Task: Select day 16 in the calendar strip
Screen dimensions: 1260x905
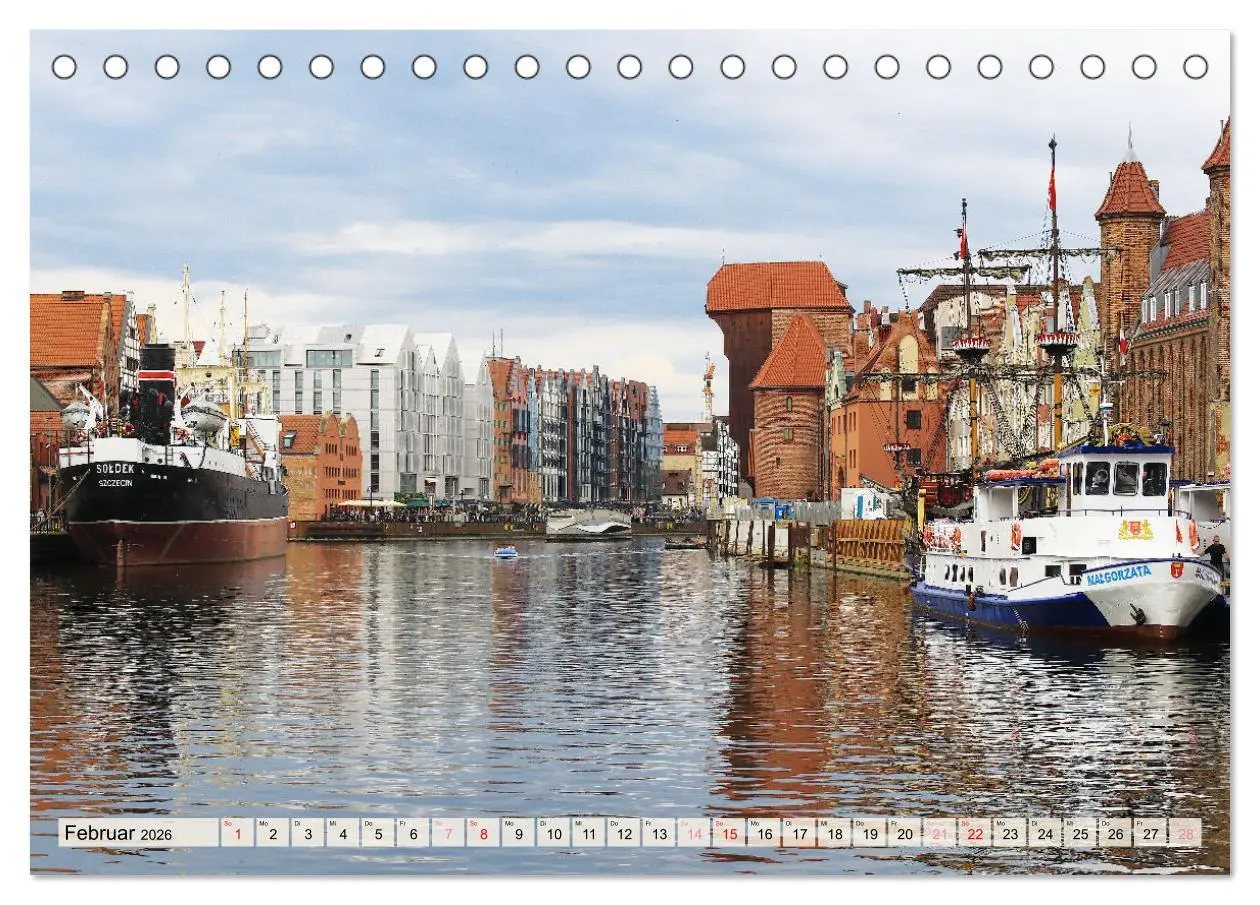Action: coord(763,833)
